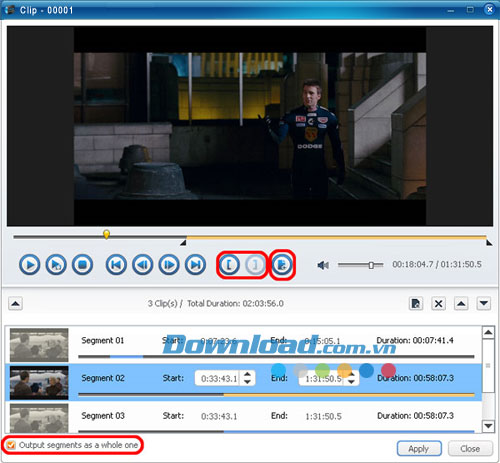Click the play segment button
Viewport: 500px width, 463px height.
click(56, 265)
